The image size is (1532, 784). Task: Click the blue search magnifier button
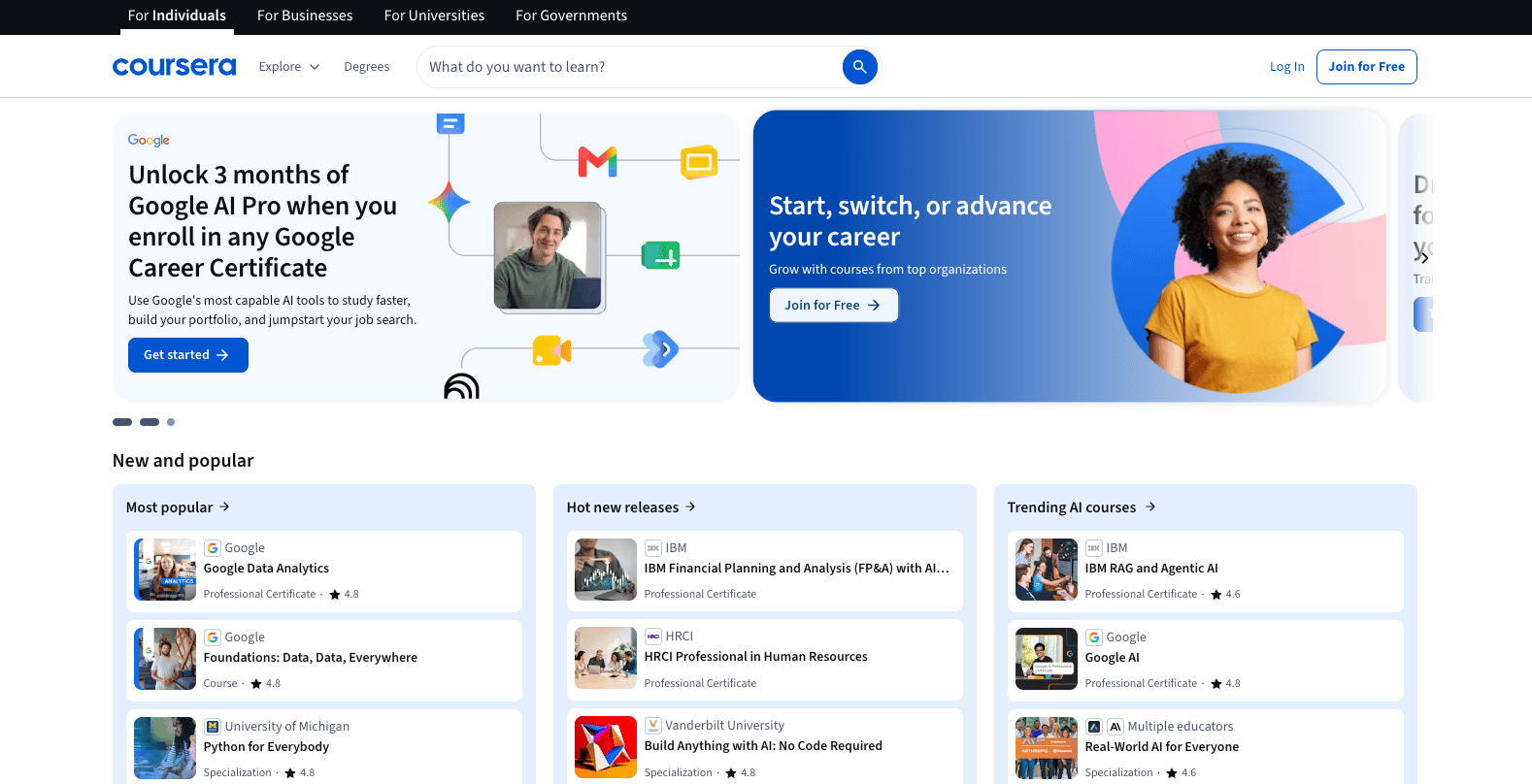click(x=859, y=67)
